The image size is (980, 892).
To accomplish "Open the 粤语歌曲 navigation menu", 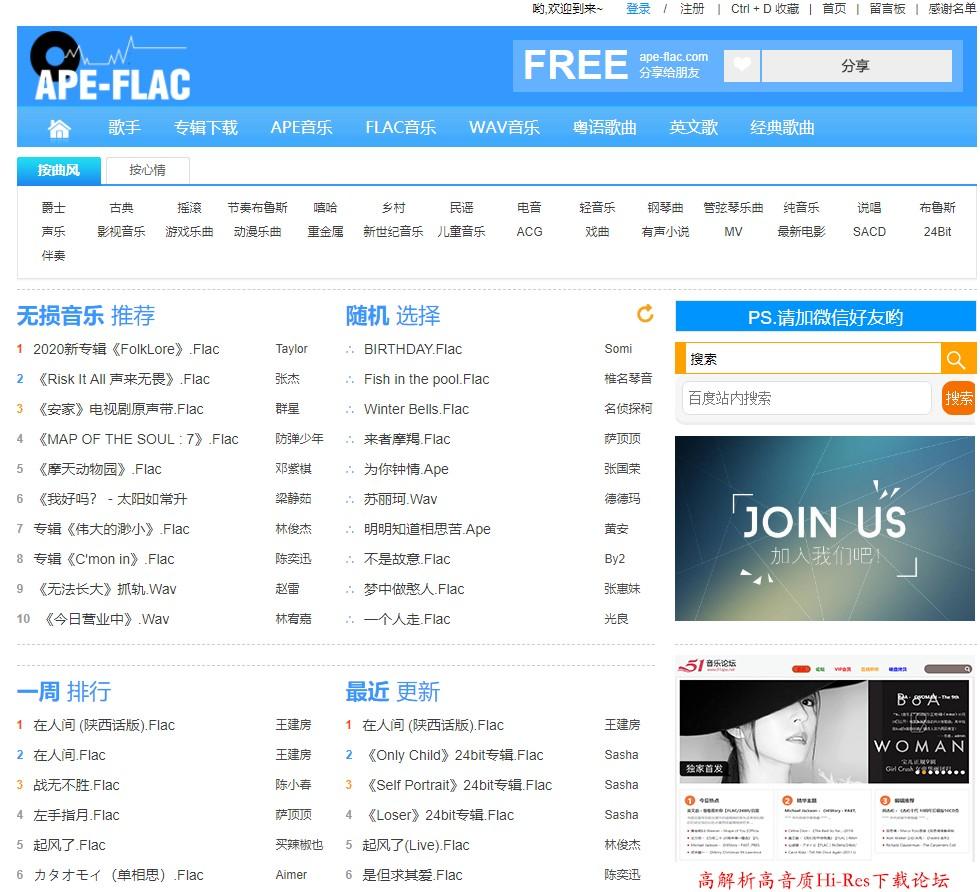I will pos(604,128).
